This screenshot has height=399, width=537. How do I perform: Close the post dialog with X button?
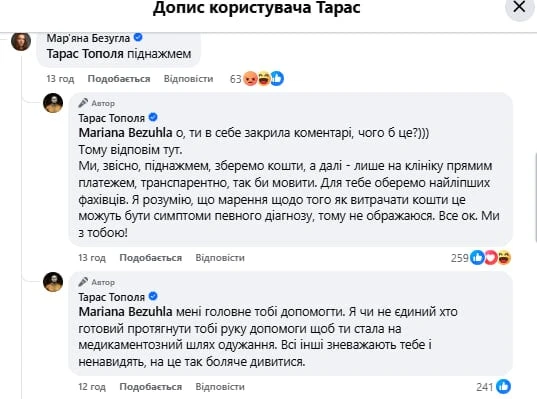[520, 8]
